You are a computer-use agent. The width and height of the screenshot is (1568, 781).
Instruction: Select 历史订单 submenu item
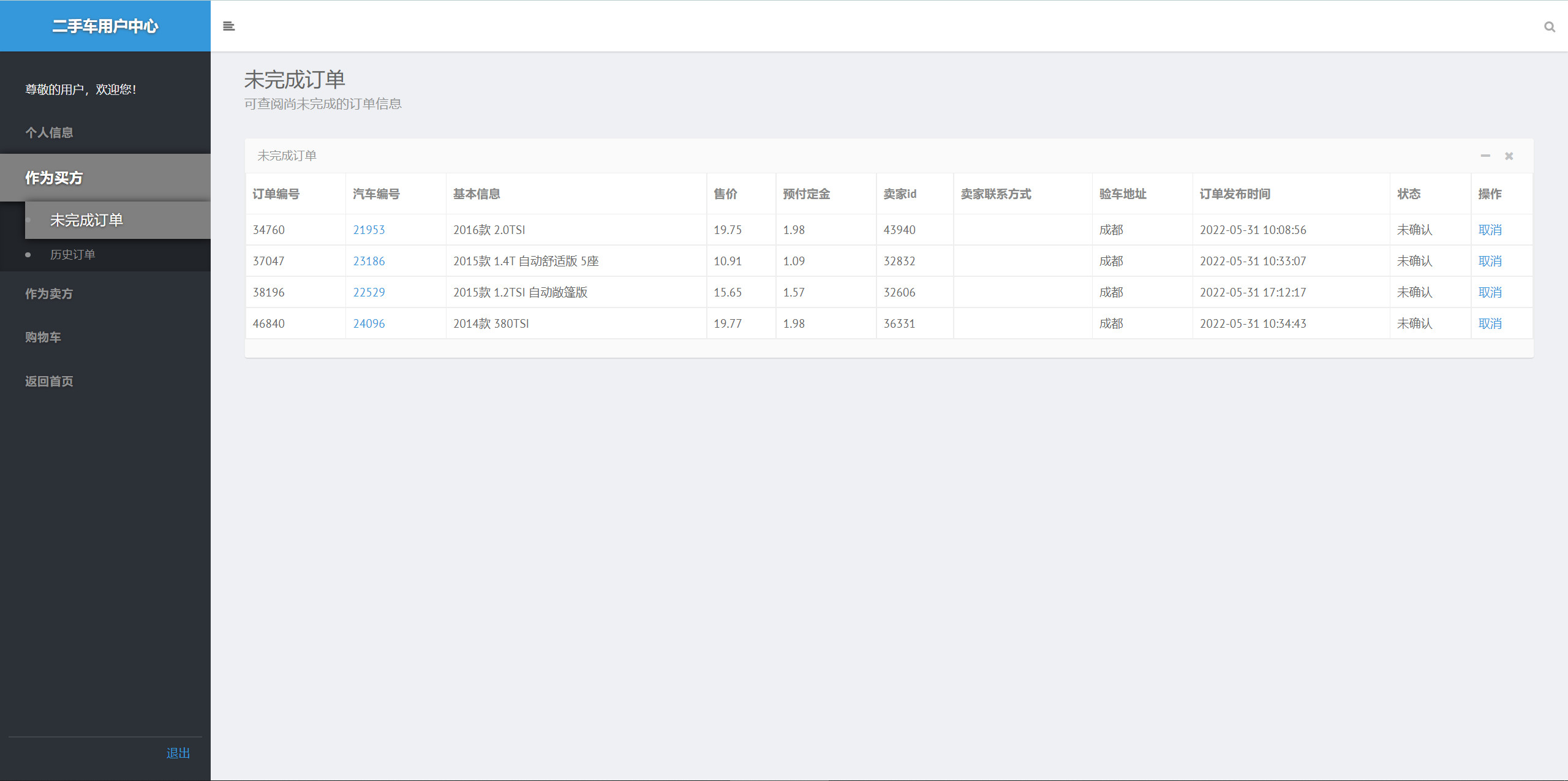click(72, 254)
